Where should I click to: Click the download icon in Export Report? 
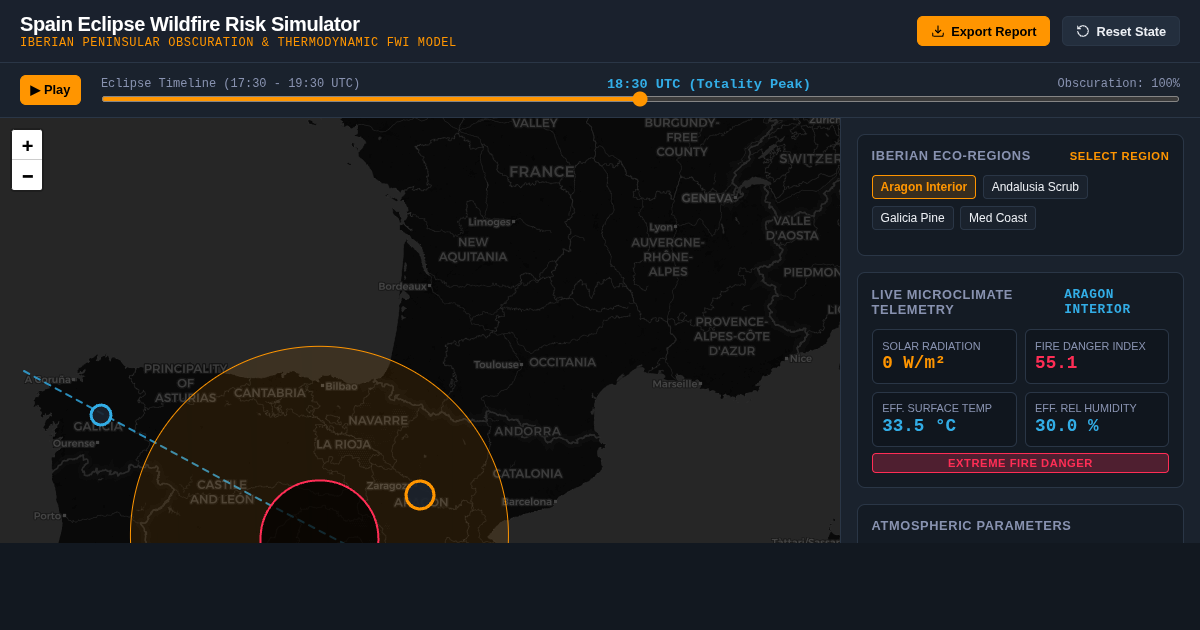click(x=938, y=31)
